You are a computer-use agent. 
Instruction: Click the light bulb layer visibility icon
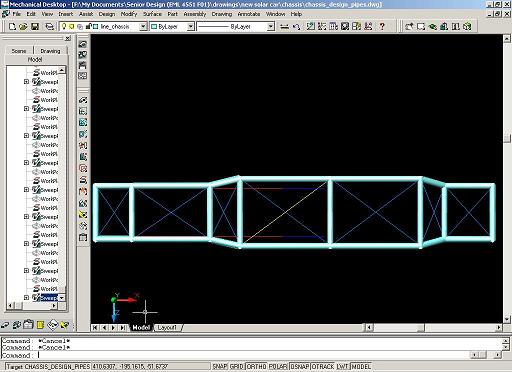[65, 27]
